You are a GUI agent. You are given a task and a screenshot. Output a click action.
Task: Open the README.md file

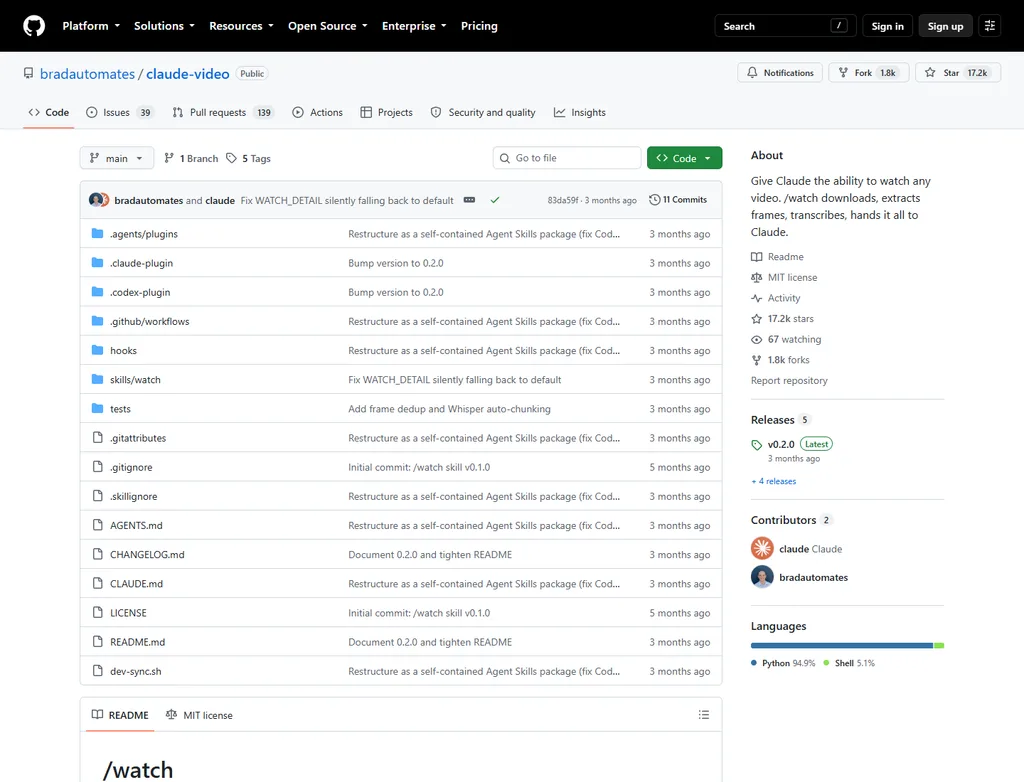point(137,642)
